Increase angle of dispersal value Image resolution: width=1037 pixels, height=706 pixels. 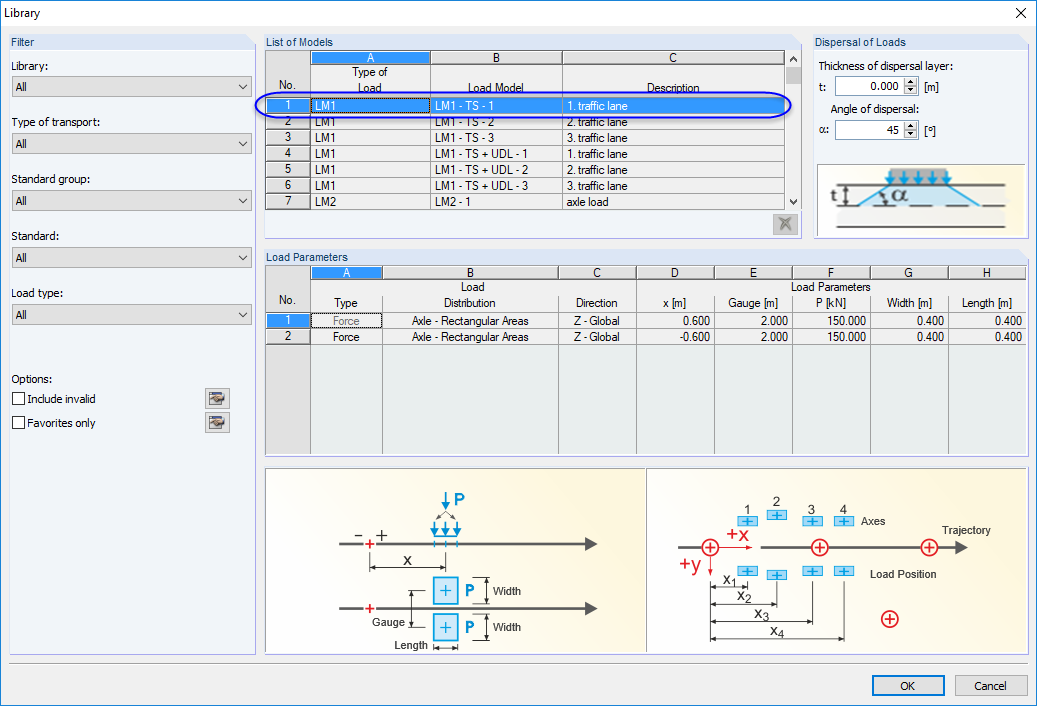click(x=911, y=126)
